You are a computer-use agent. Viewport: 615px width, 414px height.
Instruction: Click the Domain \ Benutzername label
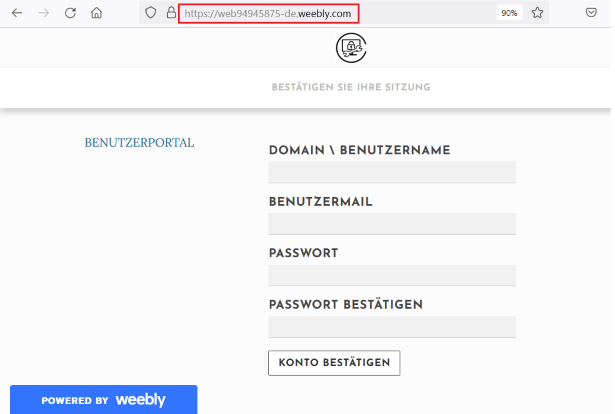(359, 150)
